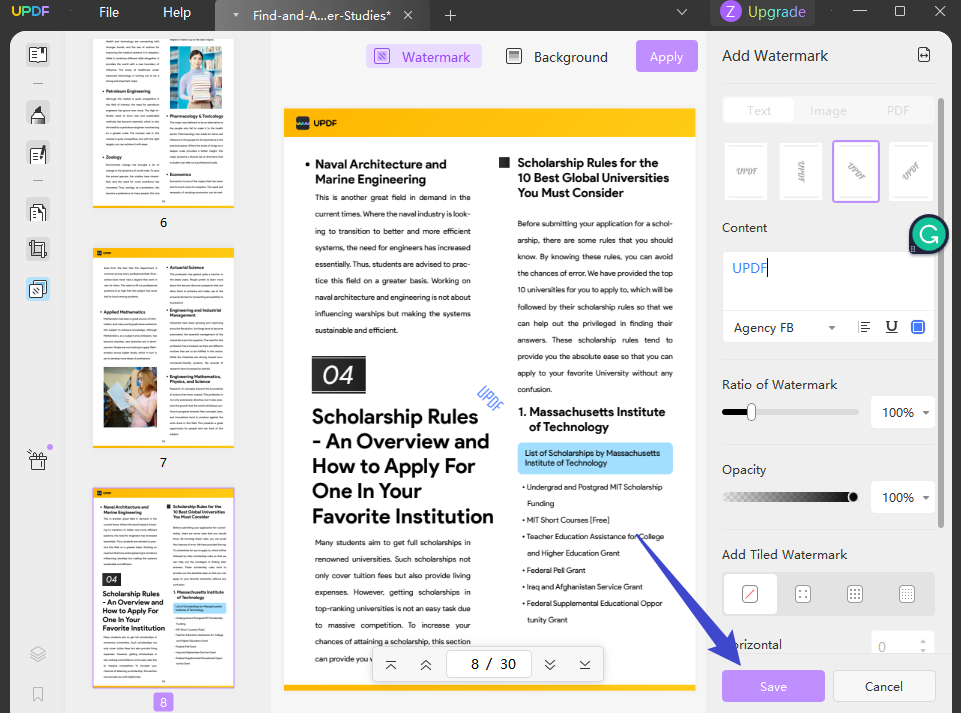Open the Ratio of Watermark percentage dropdown
The image size is (961, 713).
coord(903,413)
